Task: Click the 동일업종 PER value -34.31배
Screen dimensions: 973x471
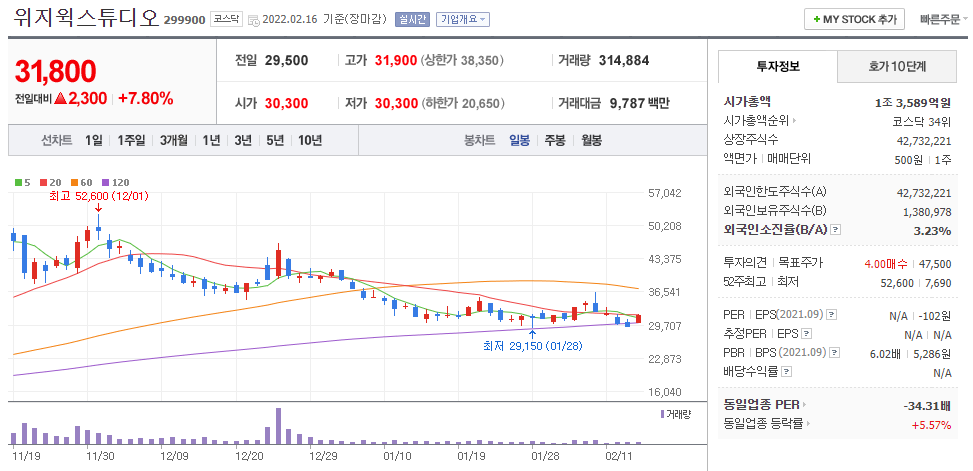Action: pos(928,406)
